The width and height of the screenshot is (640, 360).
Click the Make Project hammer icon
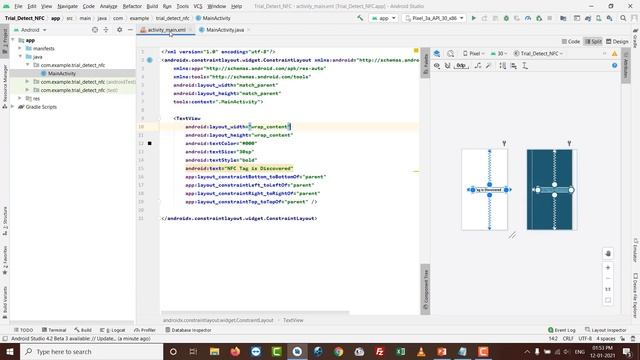(360, 18)
